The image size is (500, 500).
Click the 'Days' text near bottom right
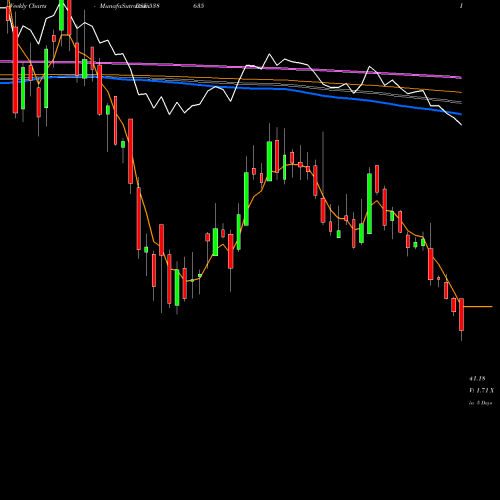(486, 403)
